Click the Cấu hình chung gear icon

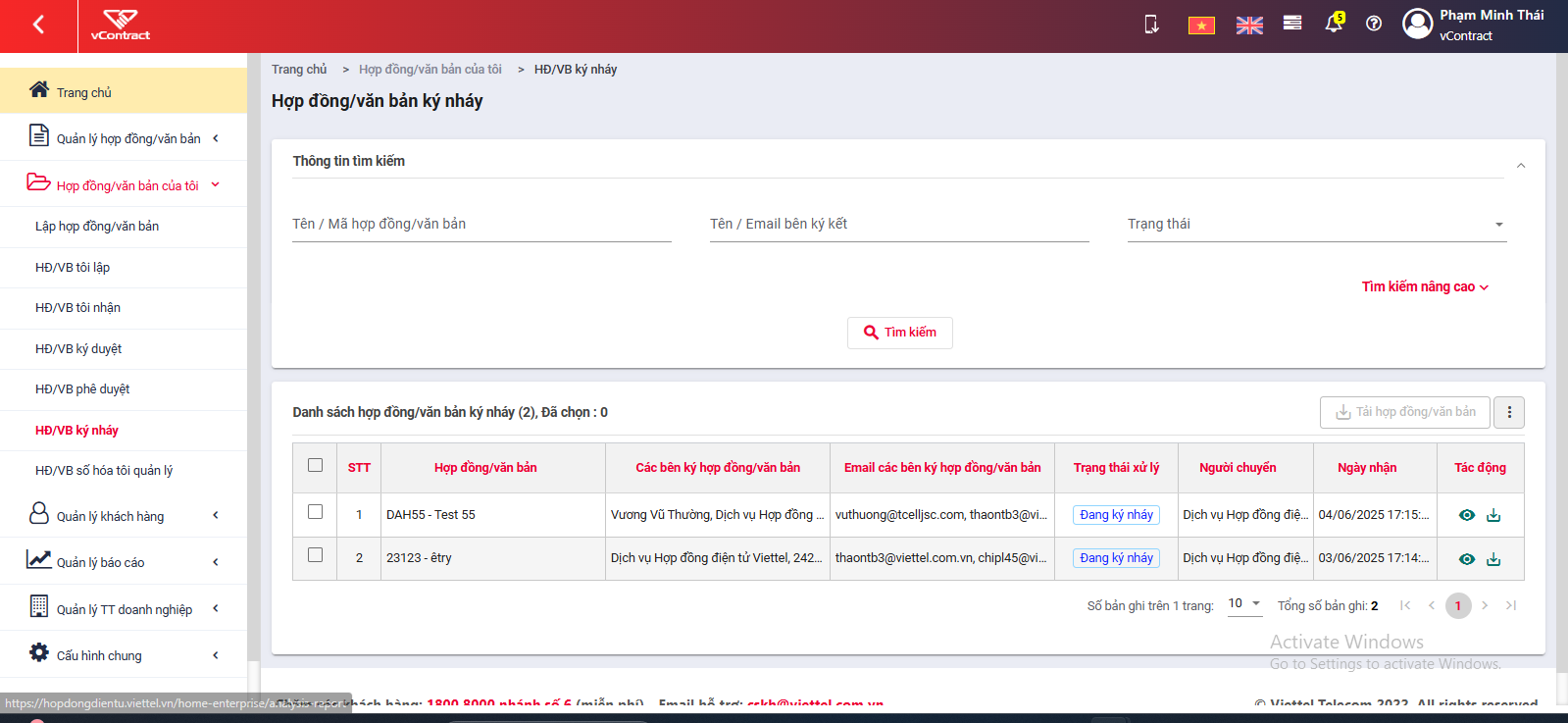click(x=39, y=652)
